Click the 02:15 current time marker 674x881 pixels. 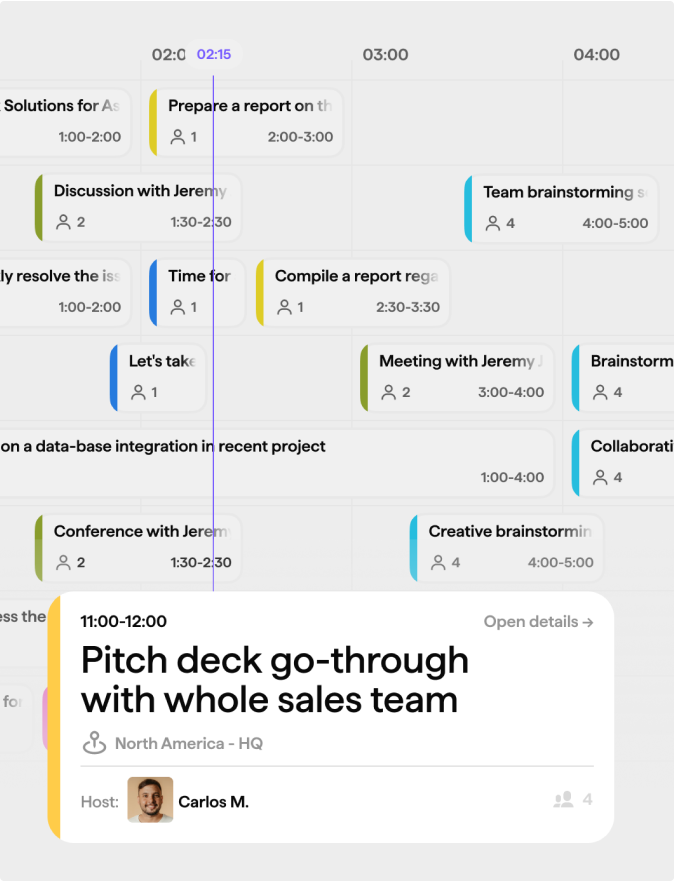click(214, 54)
